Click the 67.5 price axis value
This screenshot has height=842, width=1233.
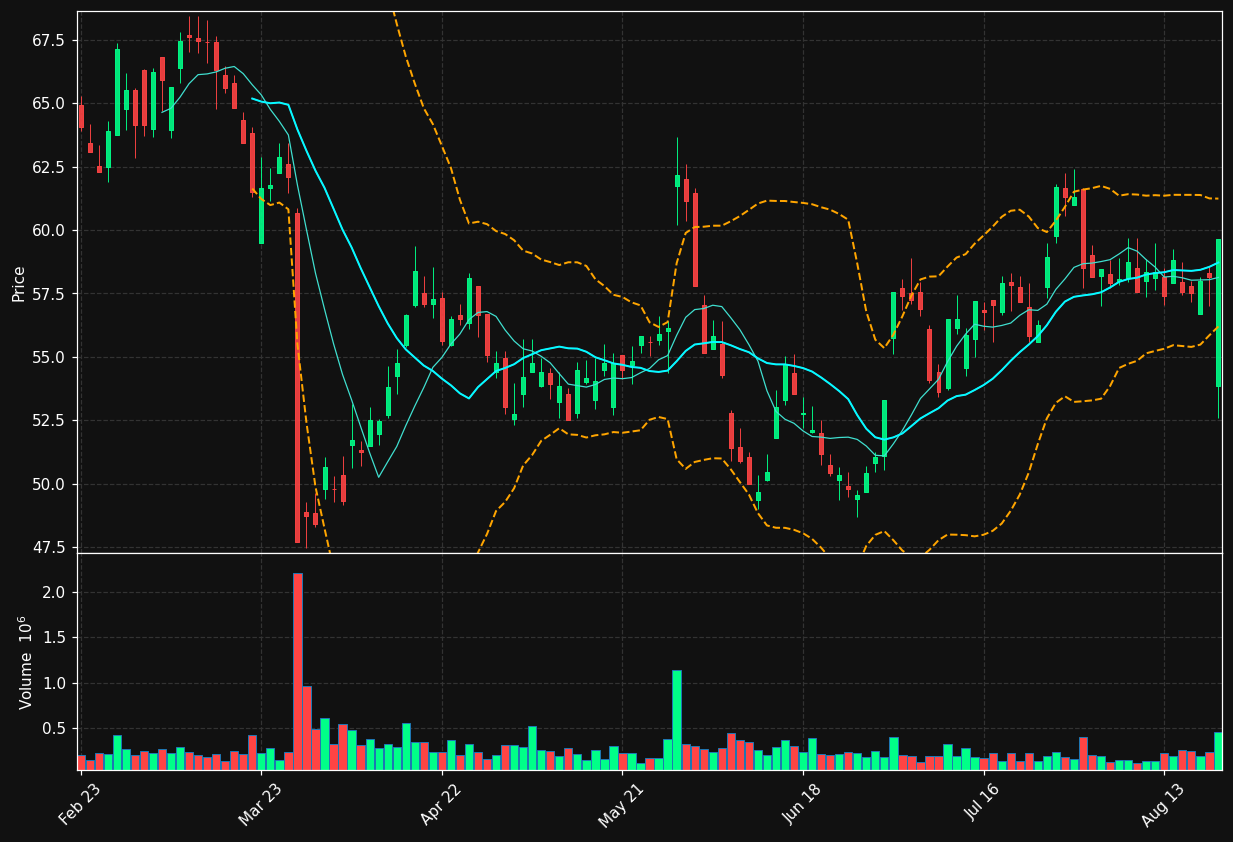(49, 40)
